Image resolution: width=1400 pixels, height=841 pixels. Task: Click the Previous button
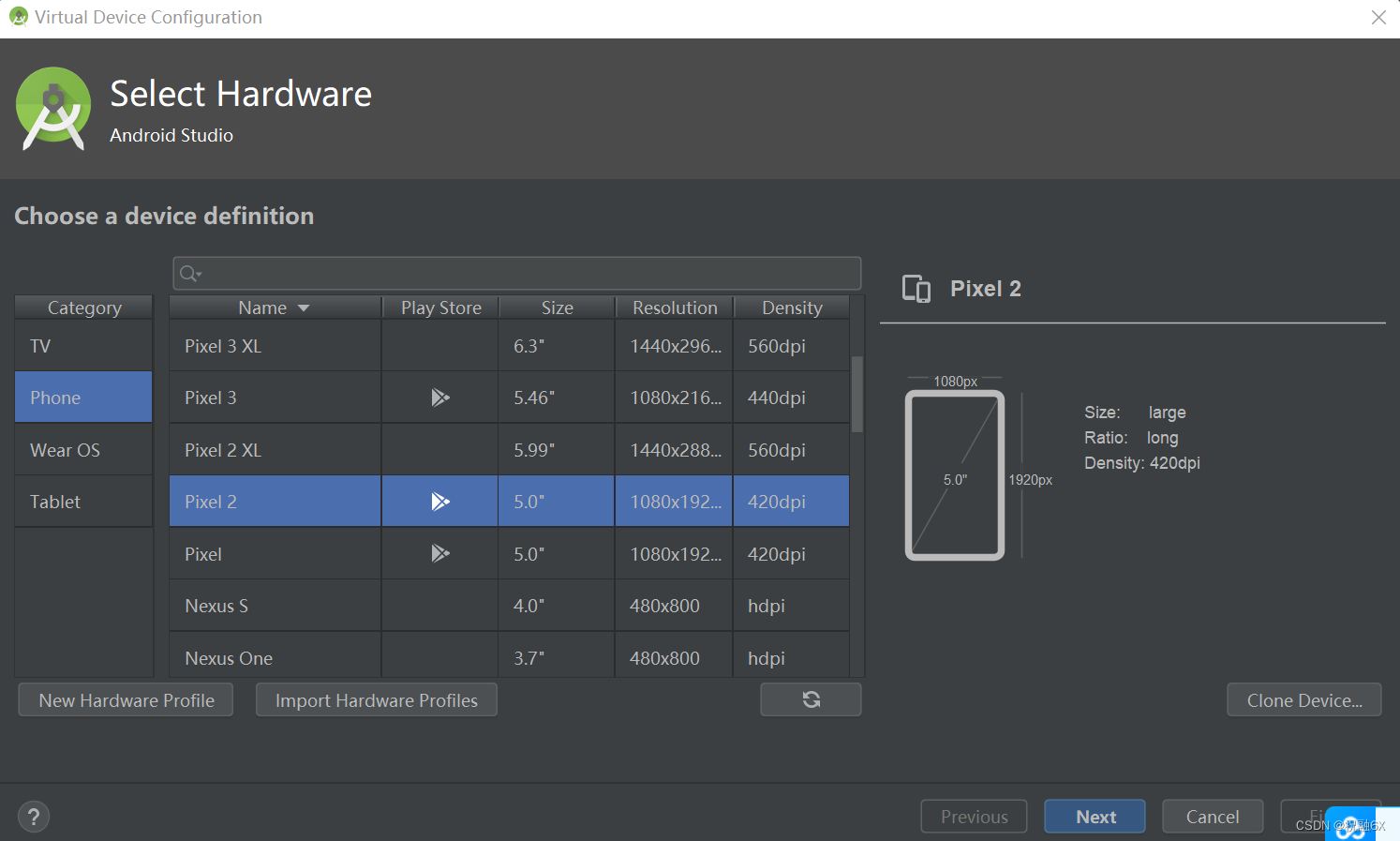click(x=975, y=817)
